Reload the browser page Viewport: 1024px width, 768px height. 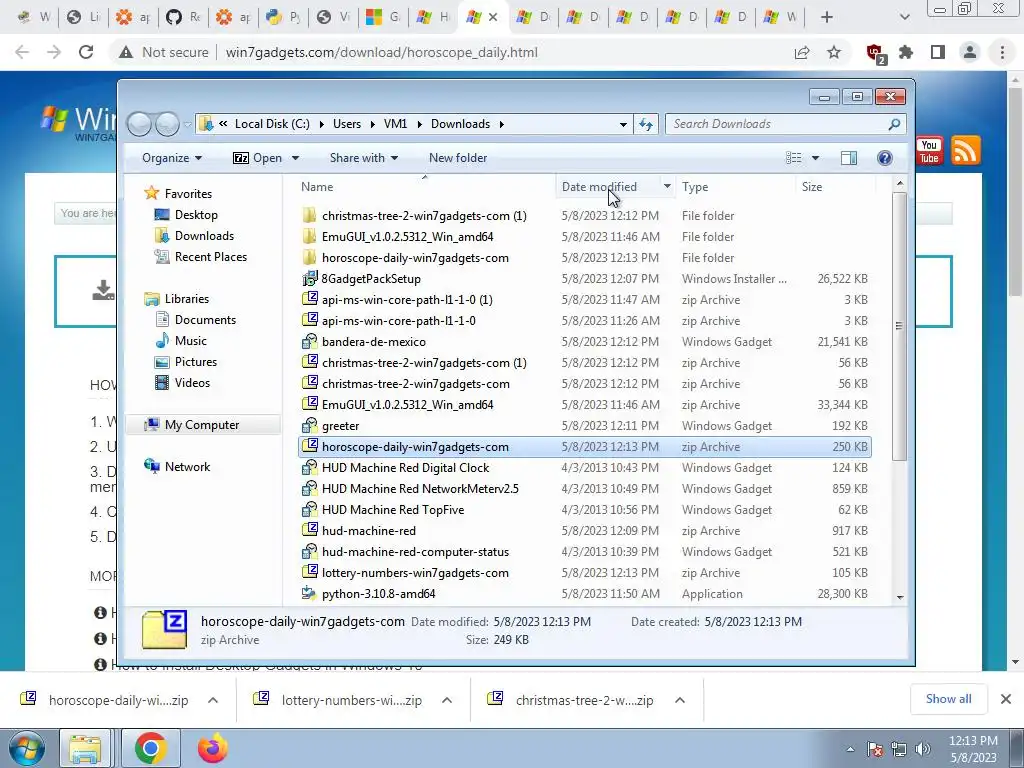[86, 52]
